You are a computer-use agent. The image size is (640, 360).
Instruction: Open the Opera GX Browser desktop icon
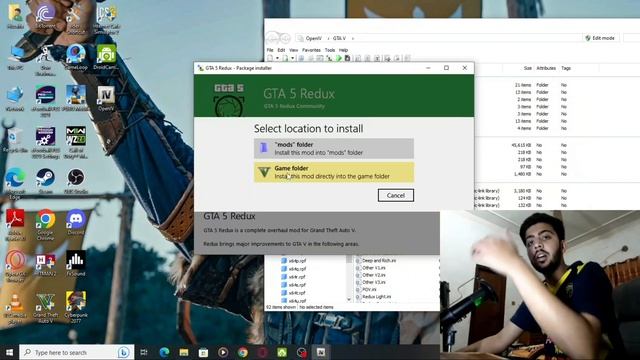coord(16,266)
